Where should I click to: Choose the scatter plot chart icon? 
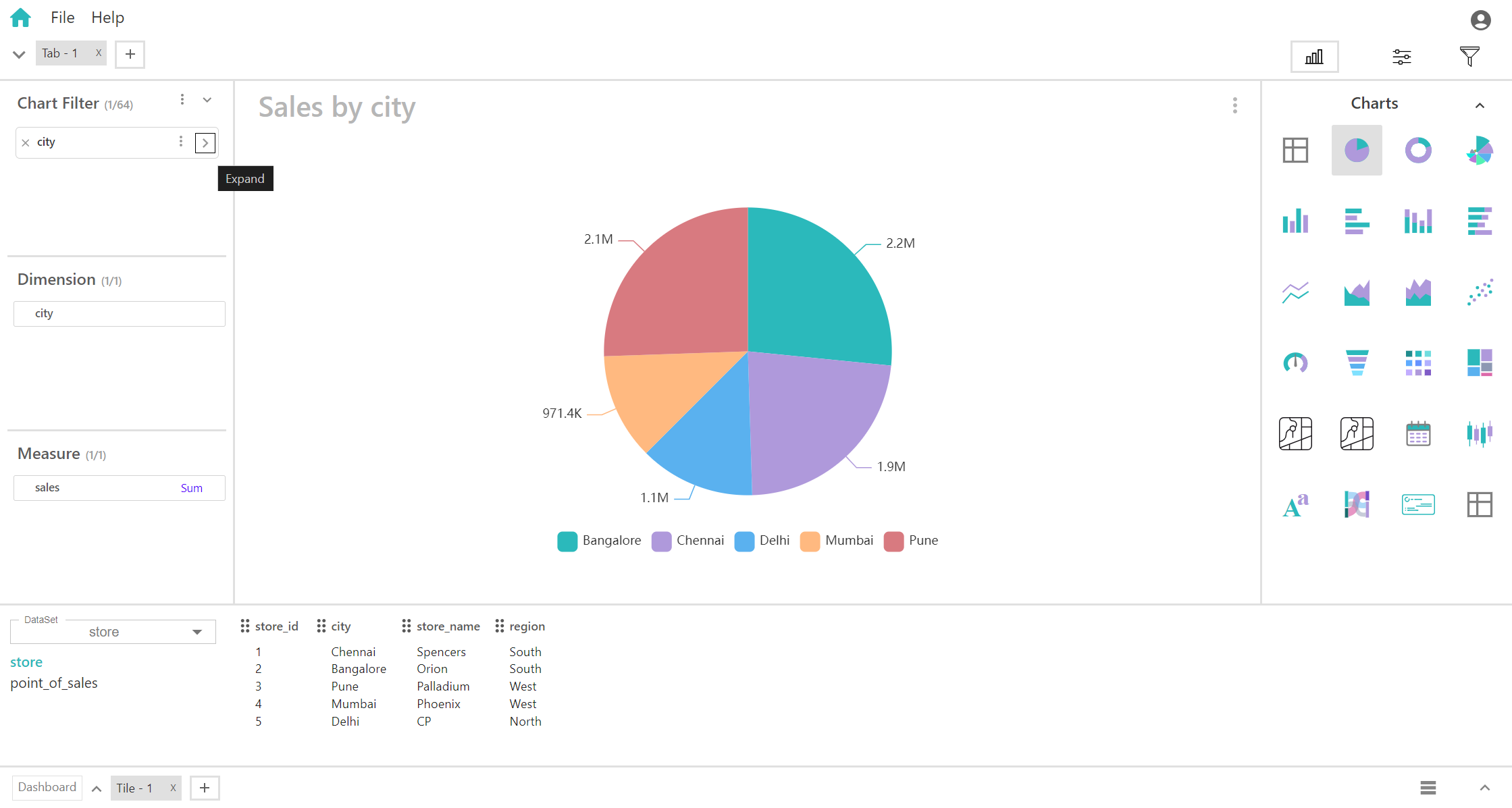click(x=1479, y=292)
